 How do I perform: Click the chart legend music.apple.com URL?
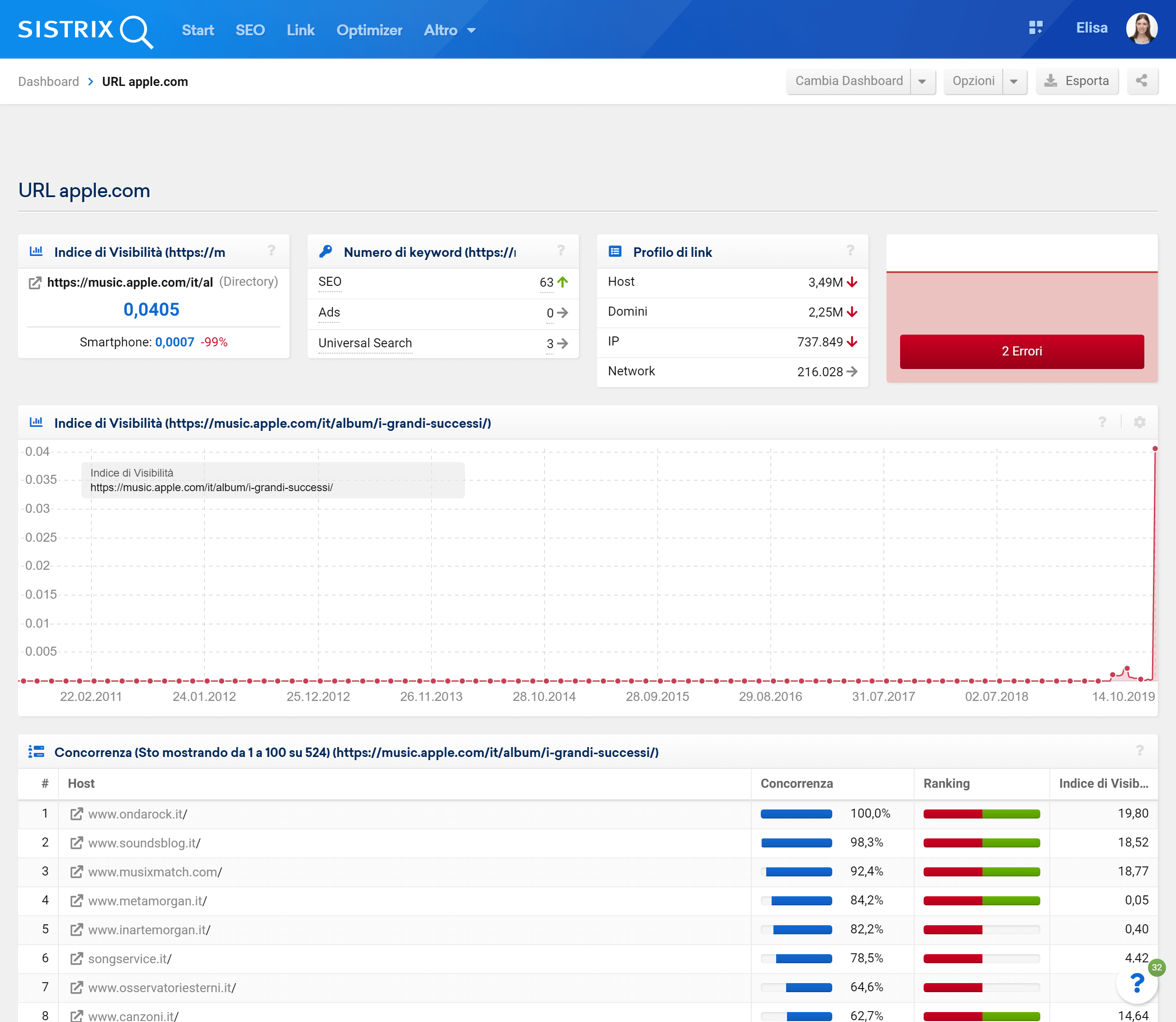pos(212,487)
